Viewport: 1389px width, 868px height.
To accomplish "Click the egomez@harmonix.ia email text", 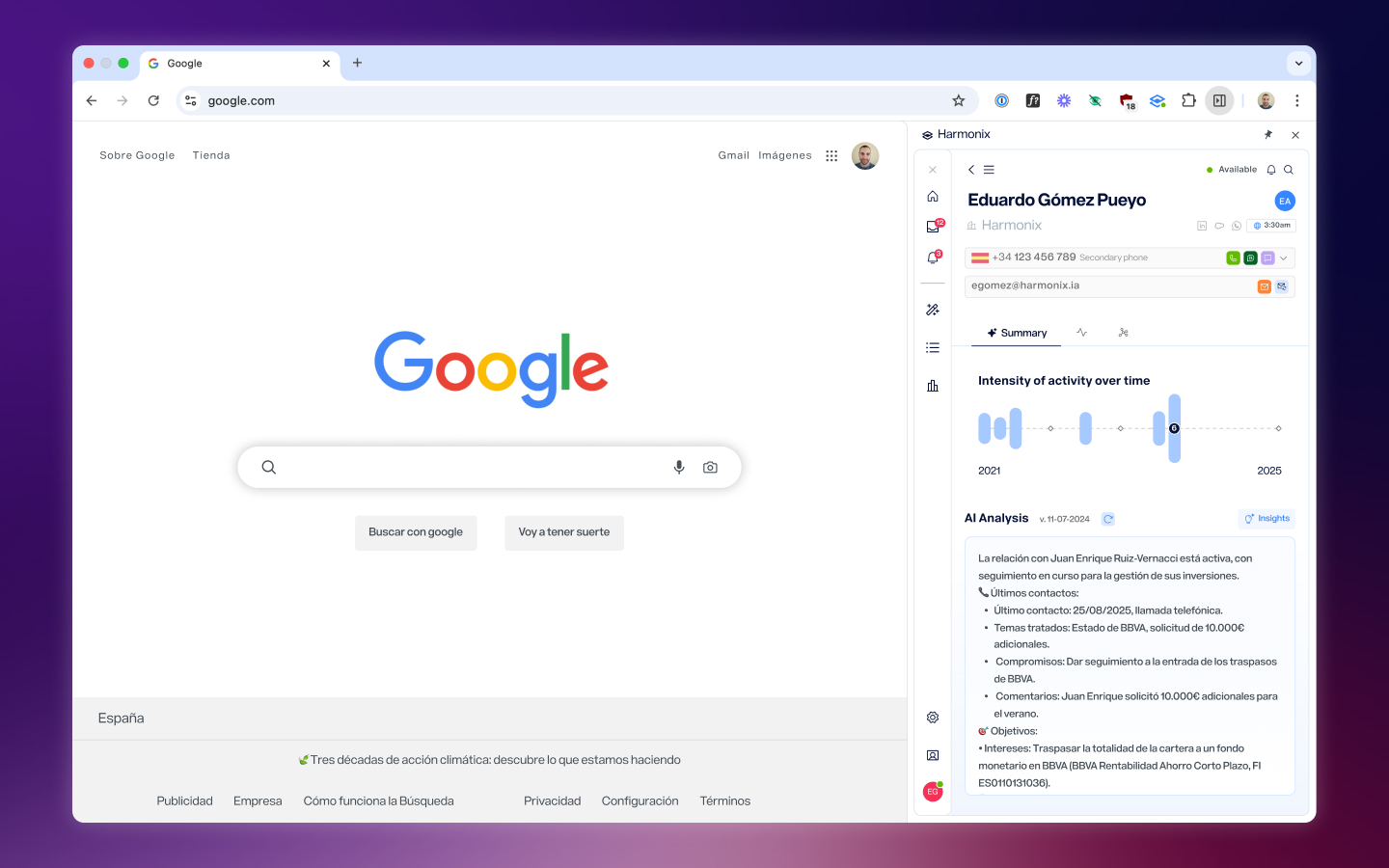I will 1025,286.
